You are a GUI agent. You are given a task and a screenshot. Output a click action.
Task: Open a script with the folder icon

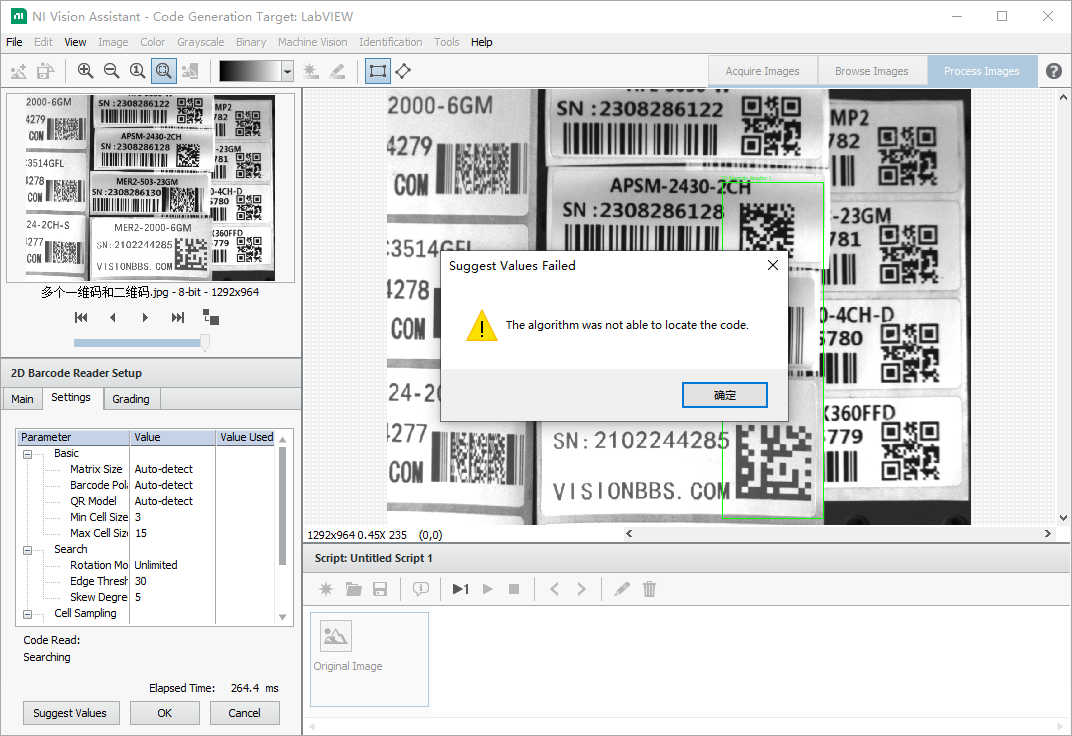[x=353, y=589]
